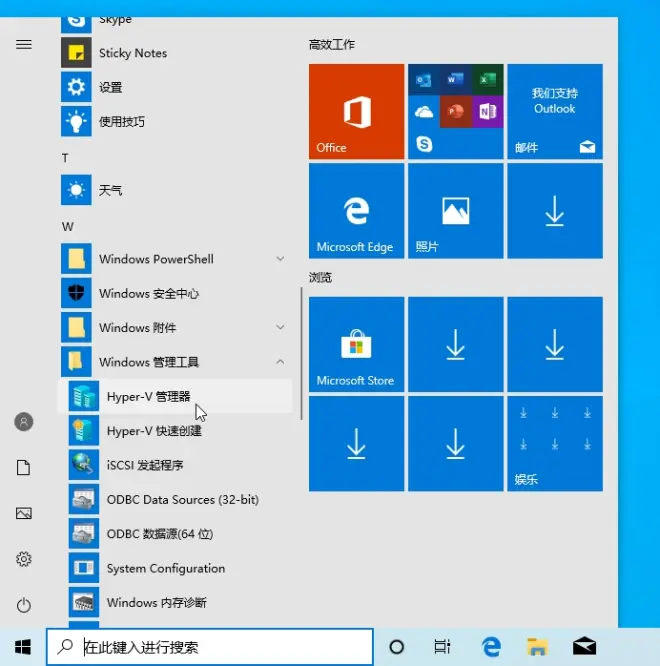
Task: Open ODBC 数据源(64 位)
Action: coord(175,534)
